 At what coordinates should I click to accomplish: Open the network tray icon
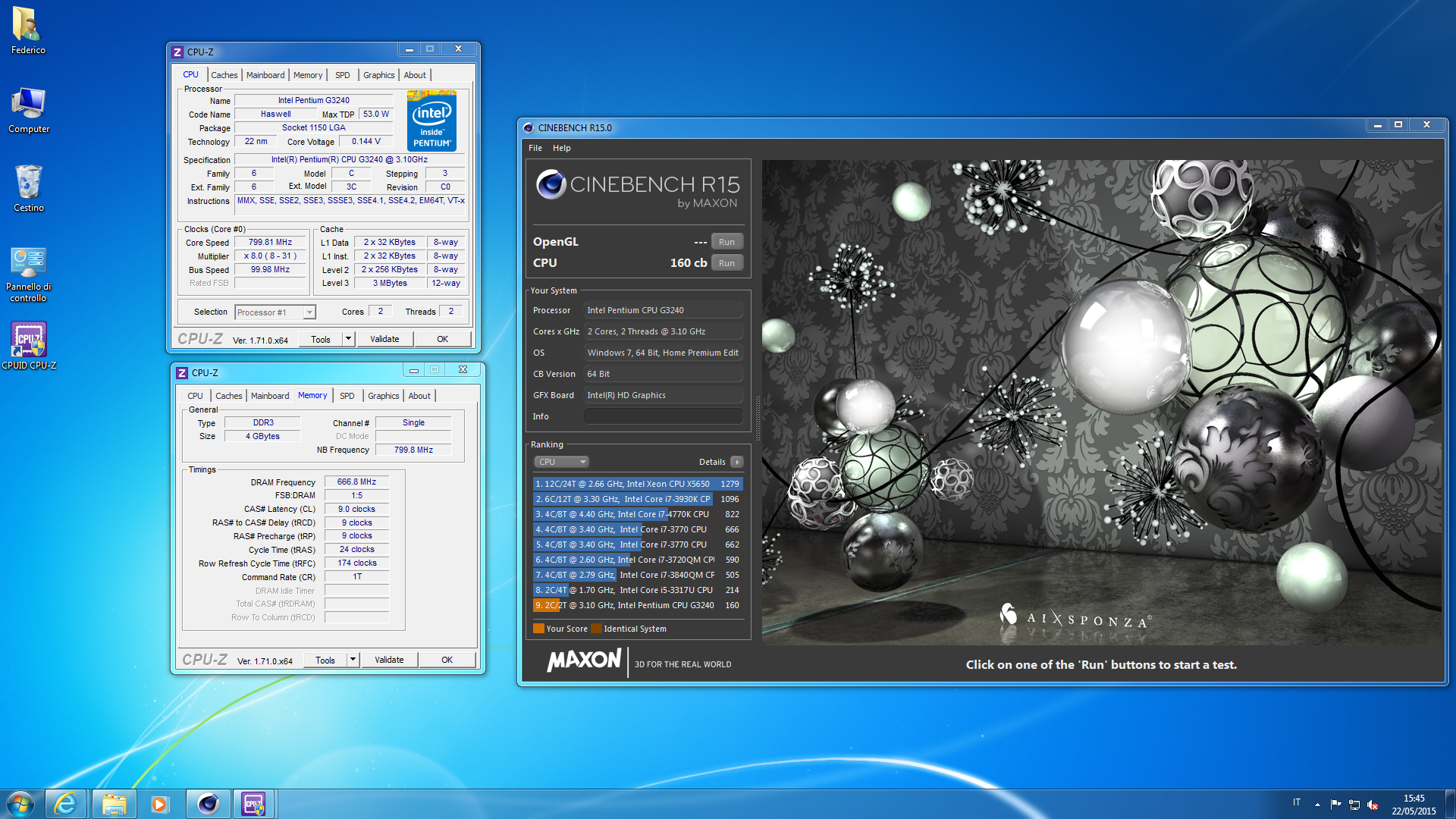pyautogui.click(x=1354, y=805)
